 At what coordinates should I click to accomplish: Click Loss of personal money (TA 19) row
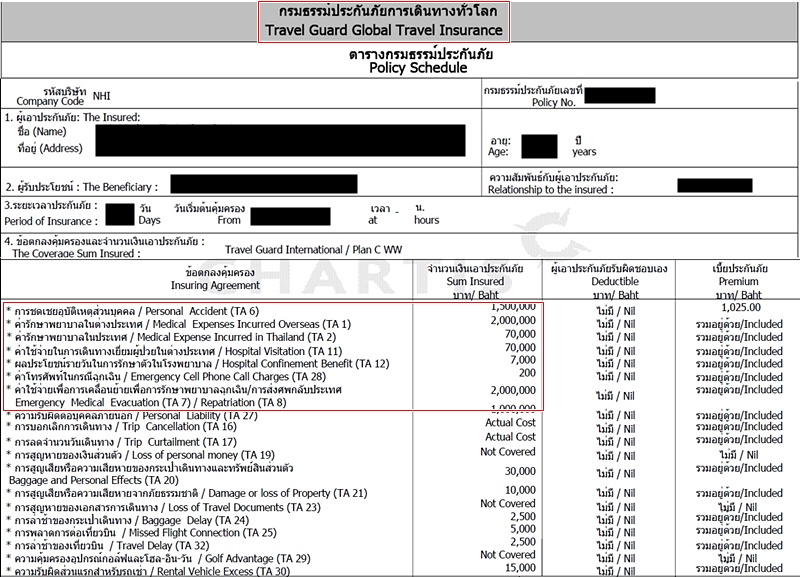(x=140, y=455)
